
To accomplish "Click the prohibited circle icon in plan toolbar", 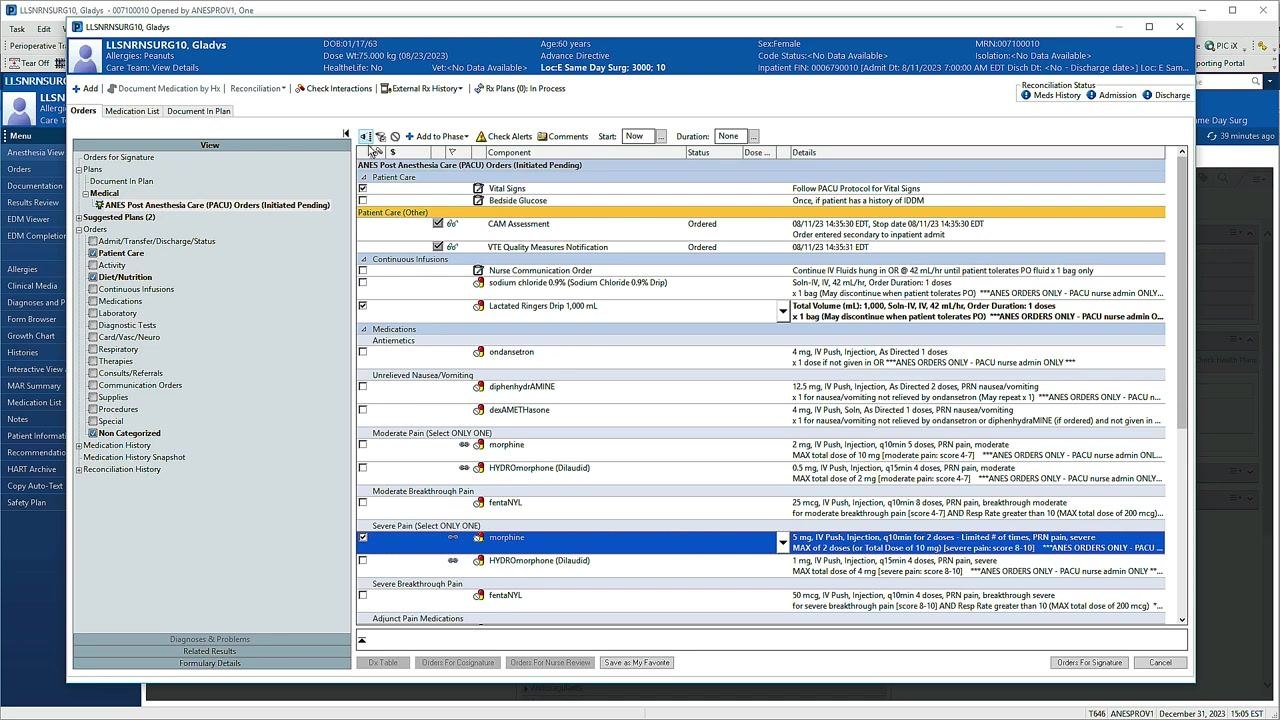I will (x=395, y=137).
